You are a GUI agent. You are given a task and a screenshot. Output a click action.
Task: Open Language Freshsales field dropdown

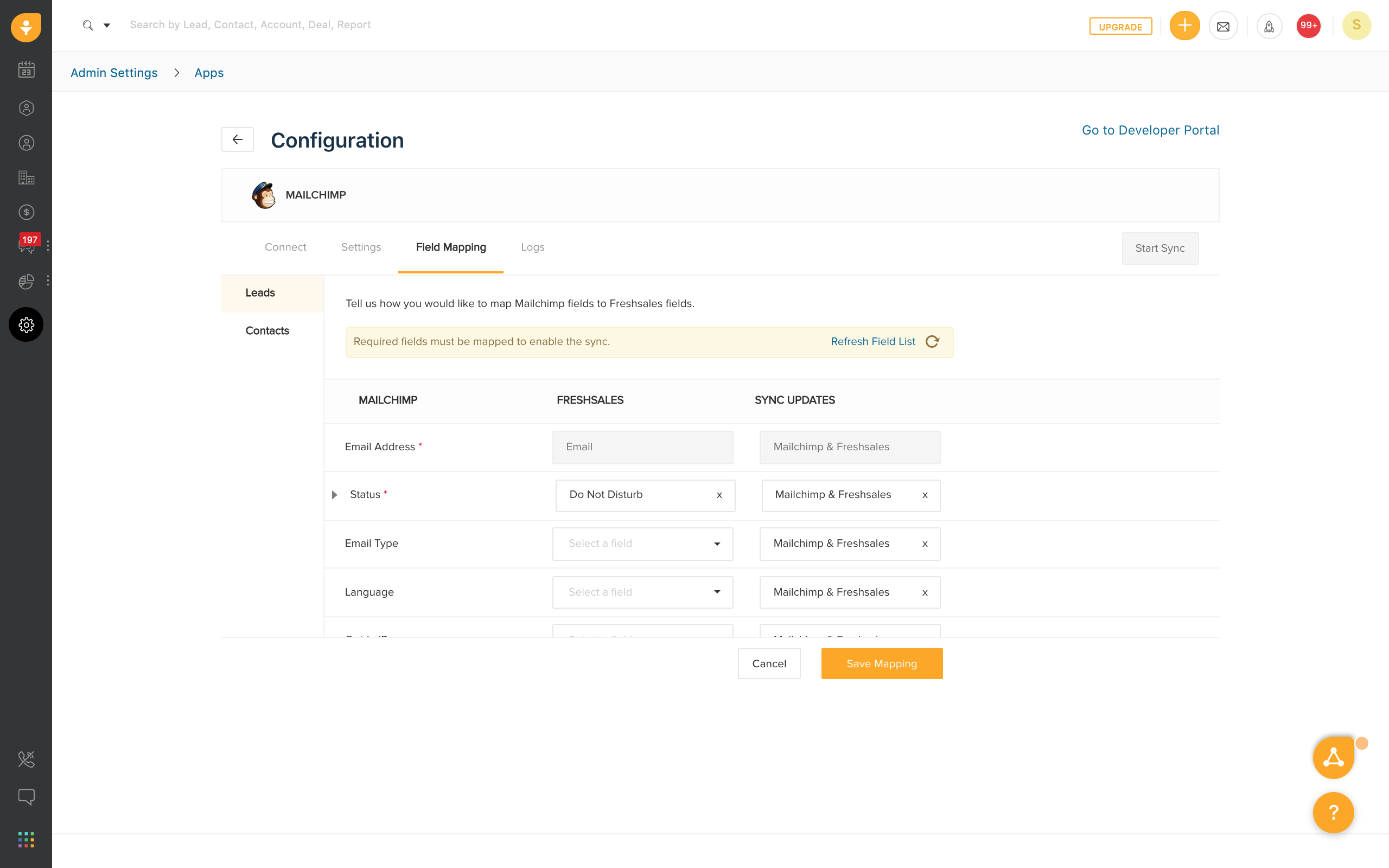coord(642,592)
